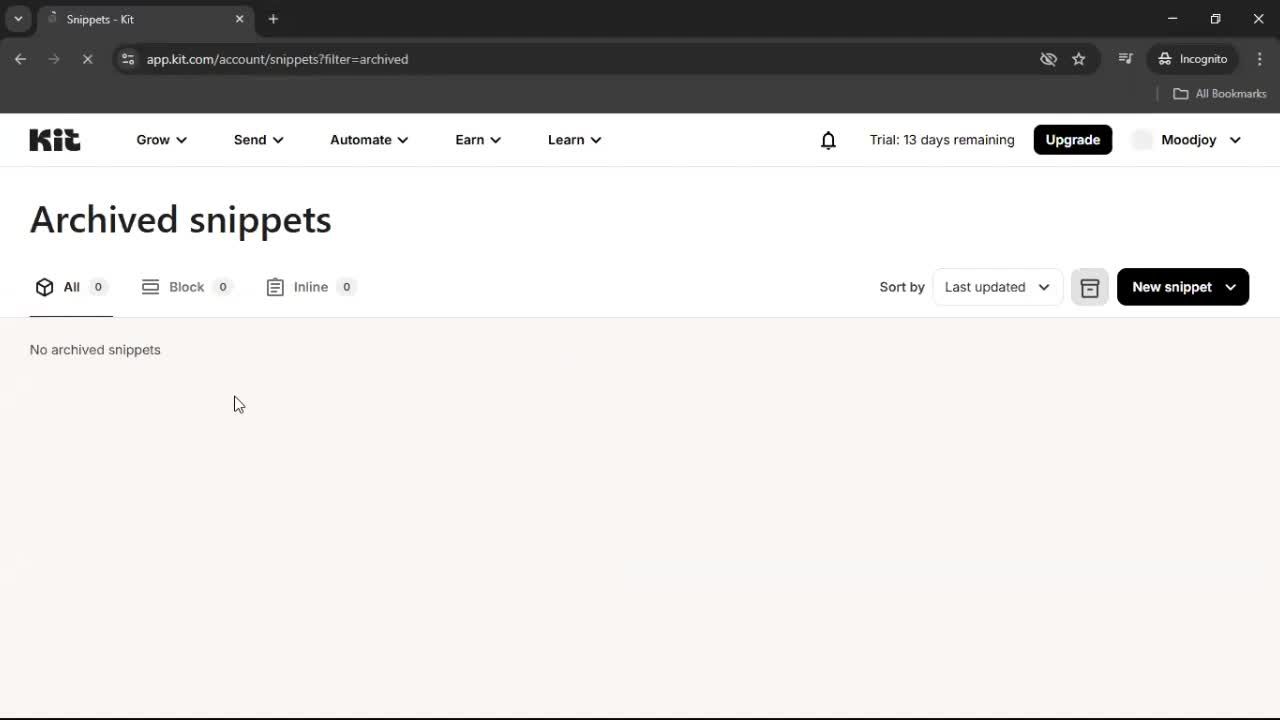1280x720 pixels.
Task: Click the archive box icon near New snippet
Action: coord(1089,287)
